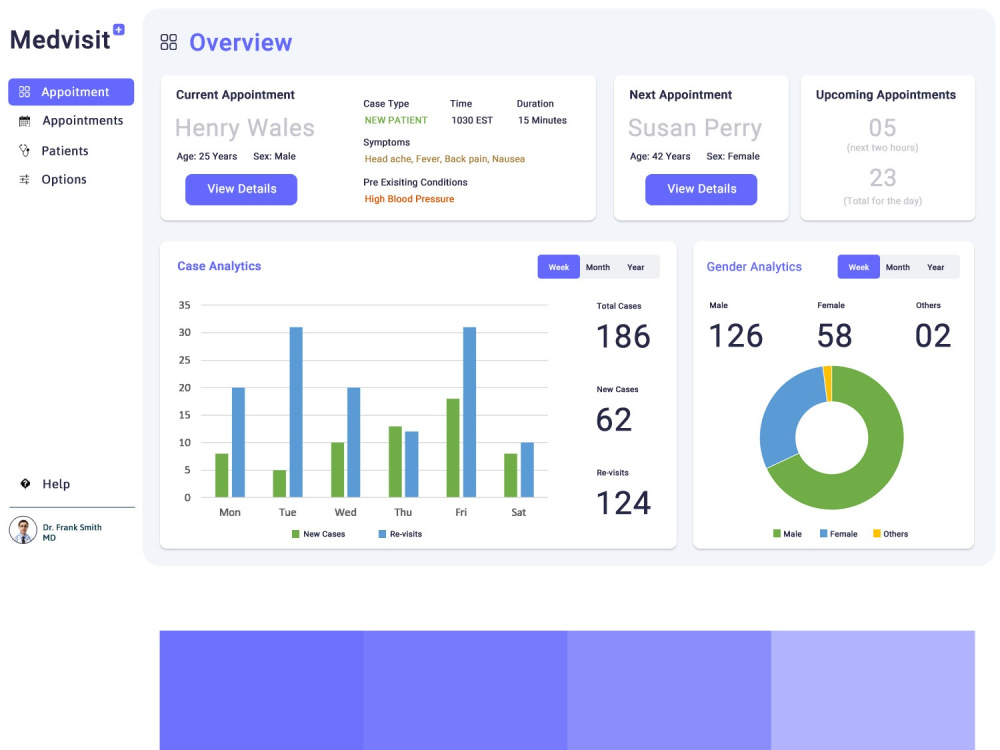
Task: Click the New Cases green legend marker
Action: (x=295, y=534)
